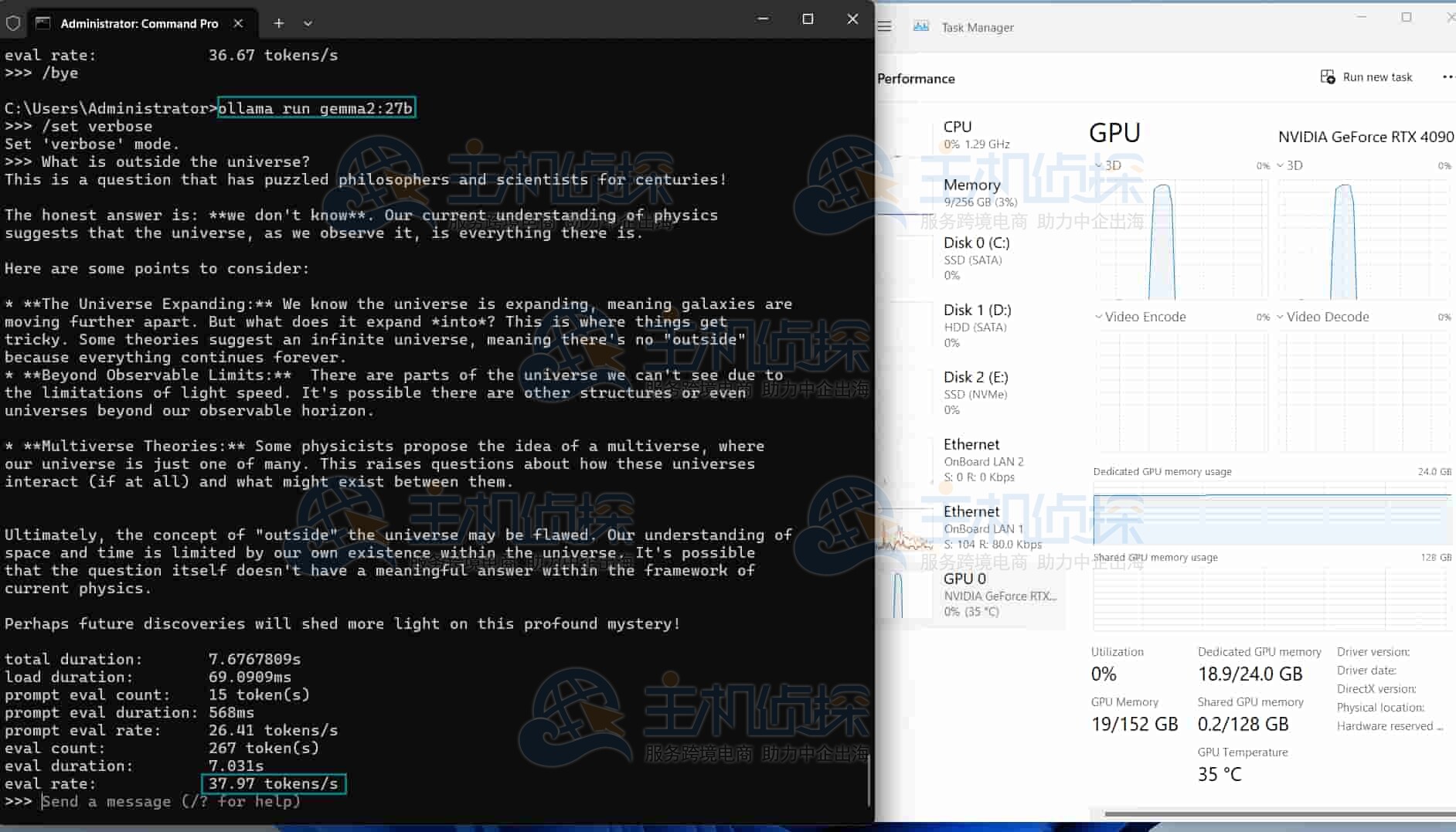Open the terminal tab list dropdown chevron
Viewport: 1456px width, 832px height.
pos(308,23)
